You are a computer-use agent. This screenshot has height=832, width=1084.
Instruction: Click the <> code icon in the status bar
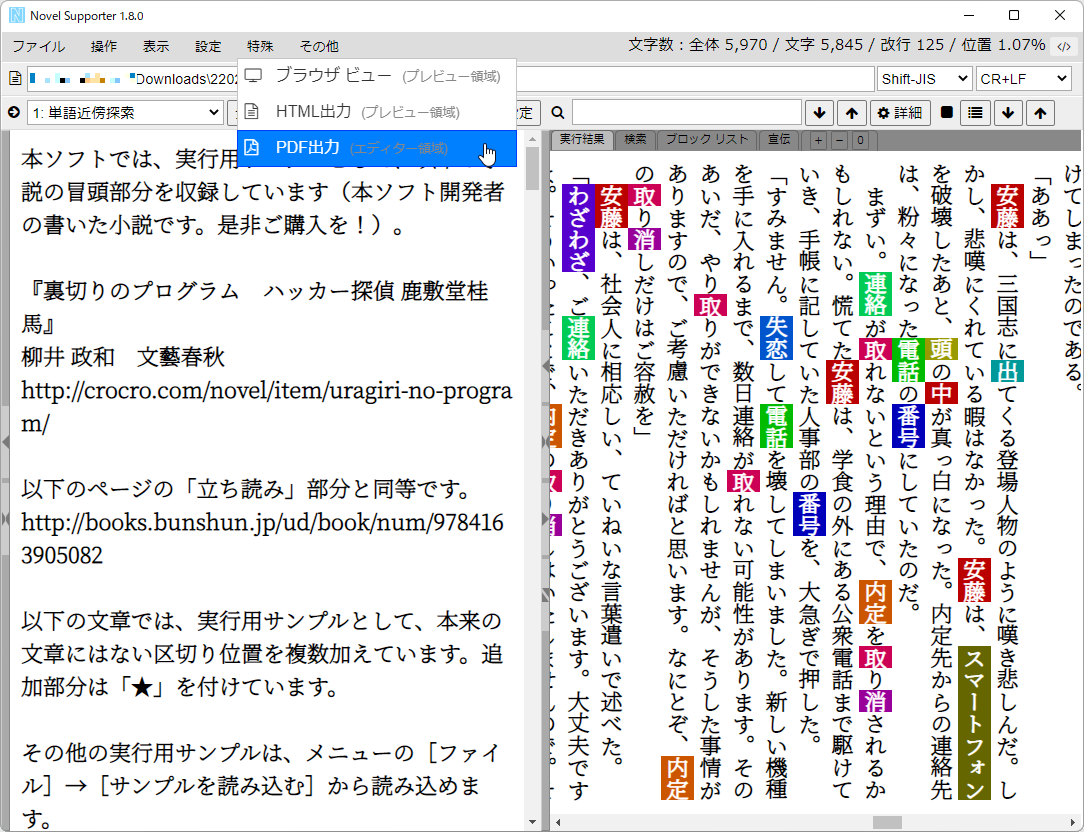[1063, 46]
